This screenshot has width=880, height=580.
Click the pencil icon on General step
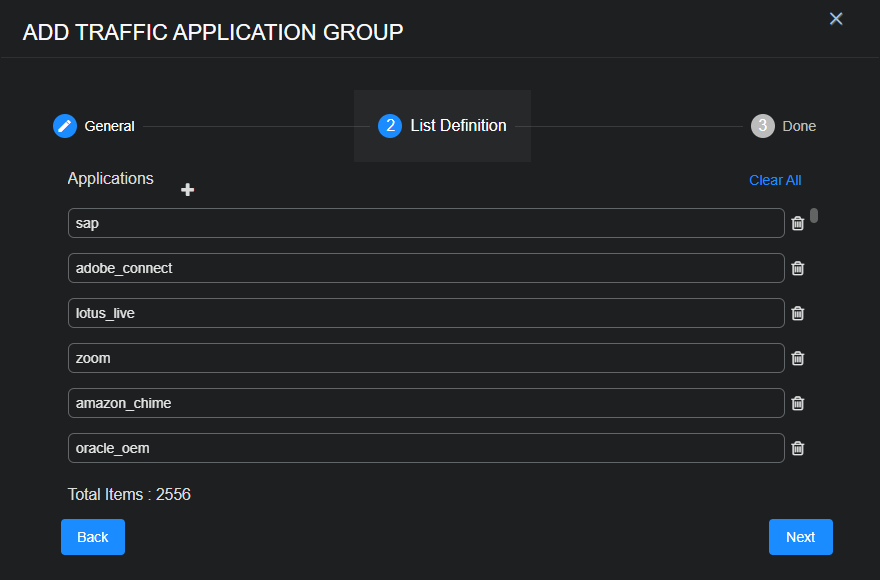[63, 126]
